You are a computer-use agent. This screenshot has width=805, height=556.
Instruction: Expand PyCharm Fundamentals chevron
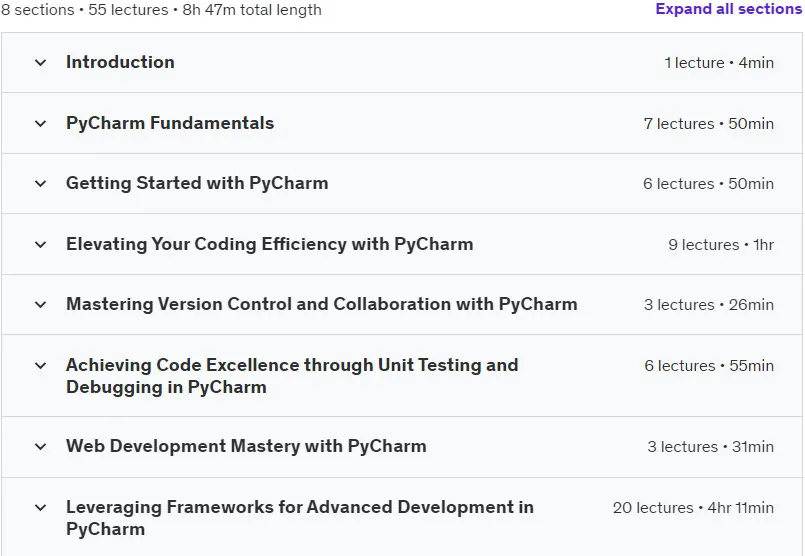click(x=41, y=123)
